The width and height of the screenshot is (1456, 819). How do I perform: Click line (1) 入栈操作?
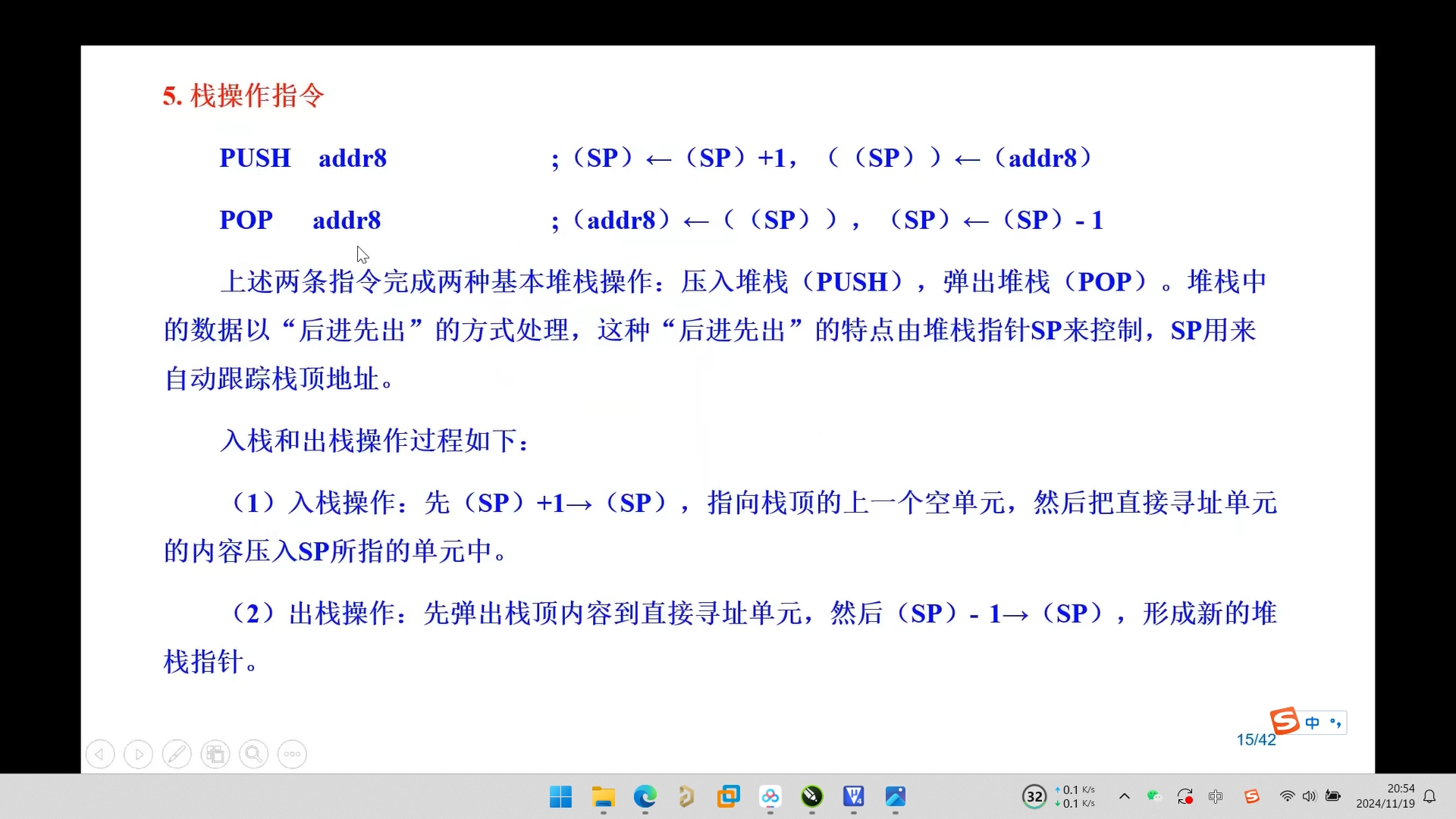point(754,503)
